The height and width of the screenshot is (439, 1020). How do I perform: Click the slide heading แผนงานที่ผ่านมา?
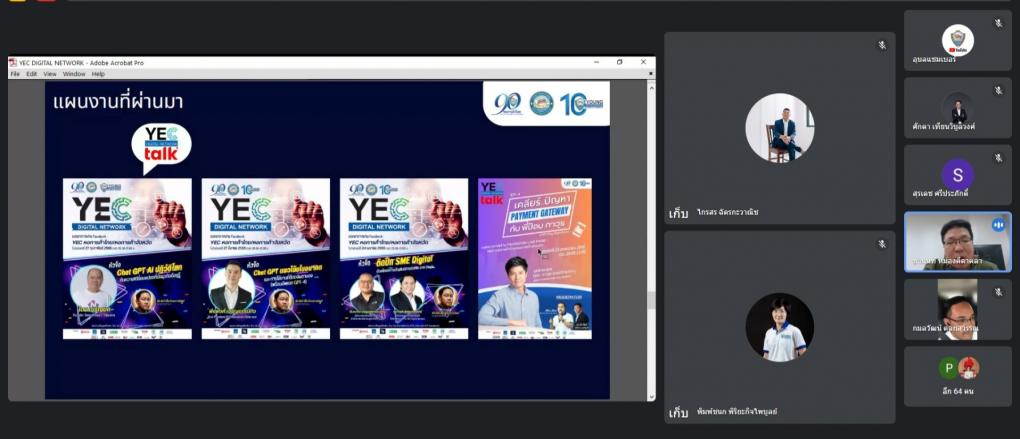118,102
